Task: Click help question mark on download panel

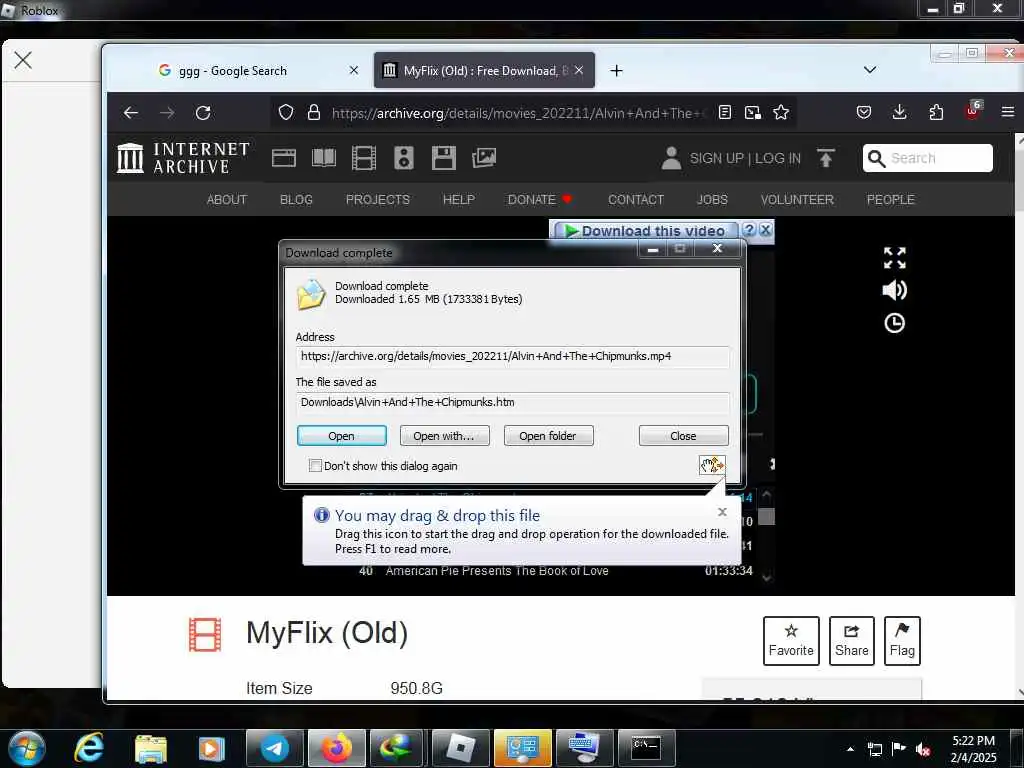Action: 749,230
